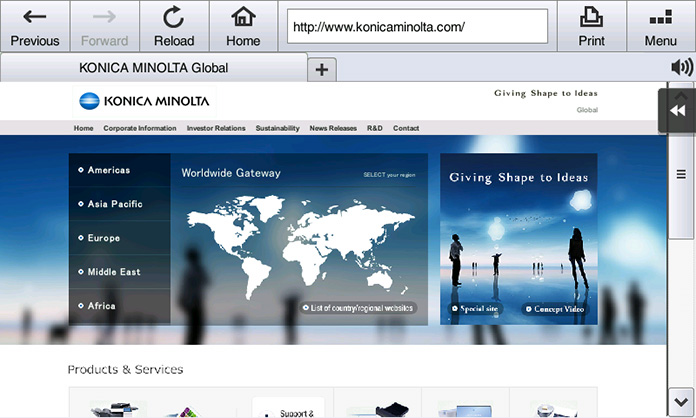This screenshot has height=418, width=696.
Task: Toggle the speaker sound icon
Action: click(x=682, y=67)
